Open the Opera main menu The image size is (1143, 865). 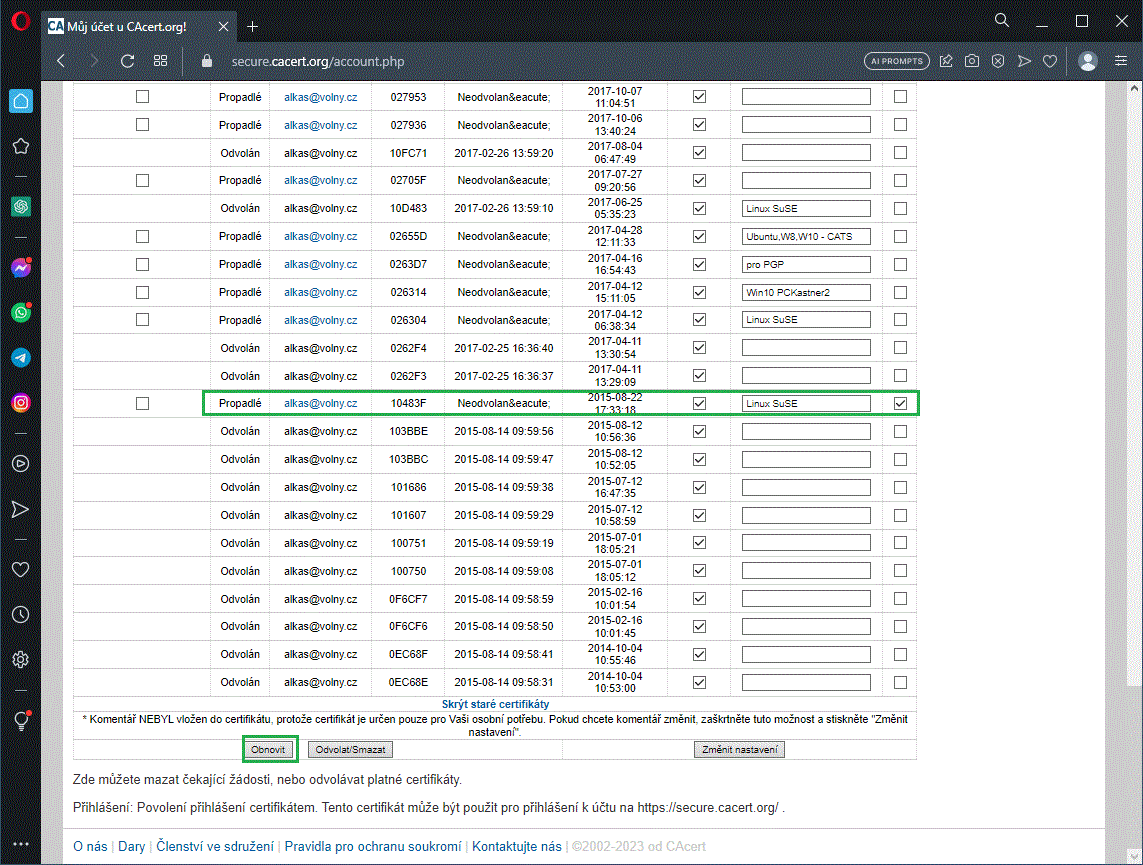click(20, 22)
